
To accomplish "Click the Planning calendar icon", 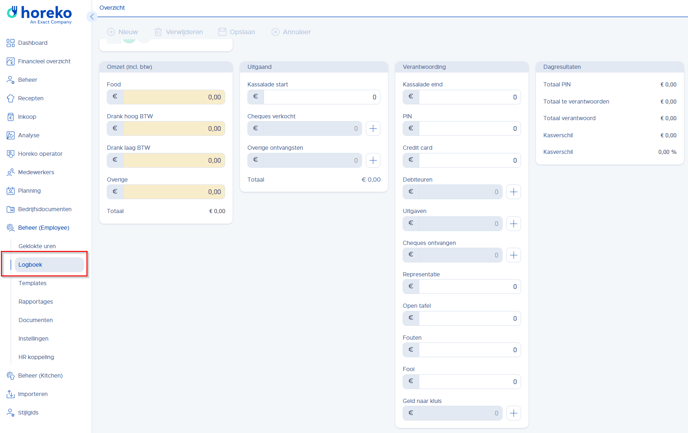I will (x=11, y=191).
